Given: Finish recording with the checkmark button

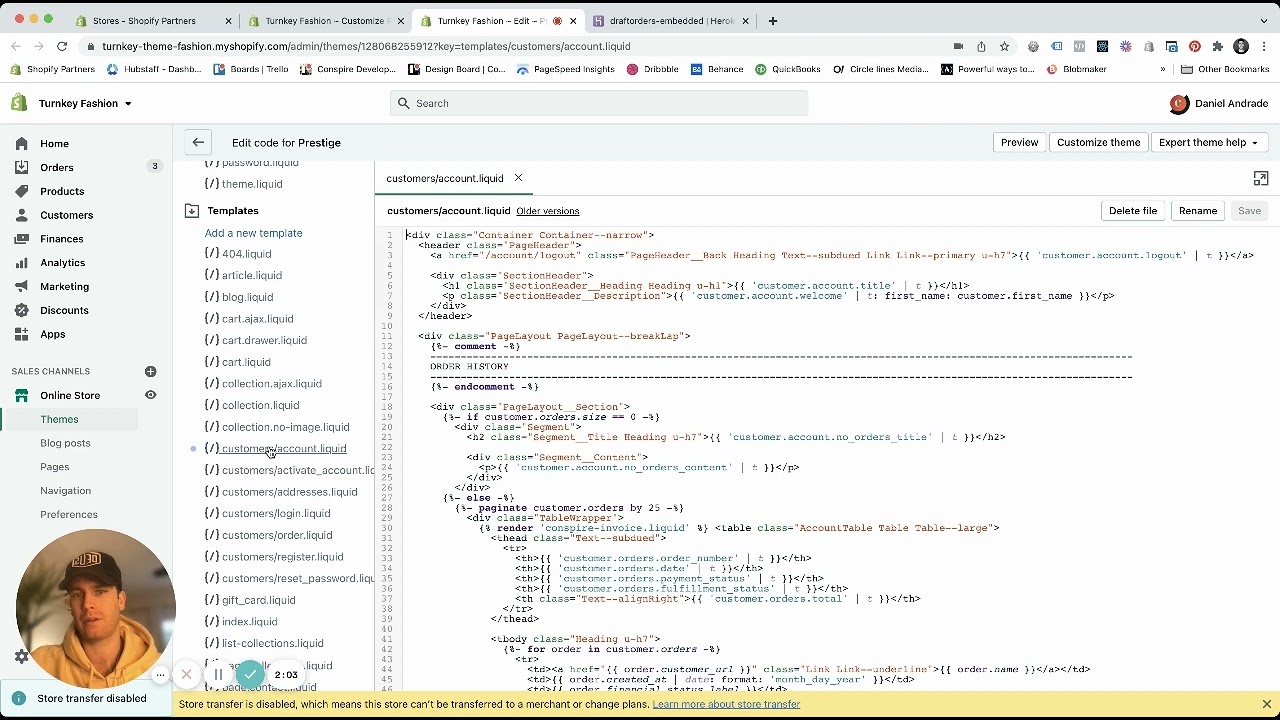Looking at the screenshot, I should (250, 675).
